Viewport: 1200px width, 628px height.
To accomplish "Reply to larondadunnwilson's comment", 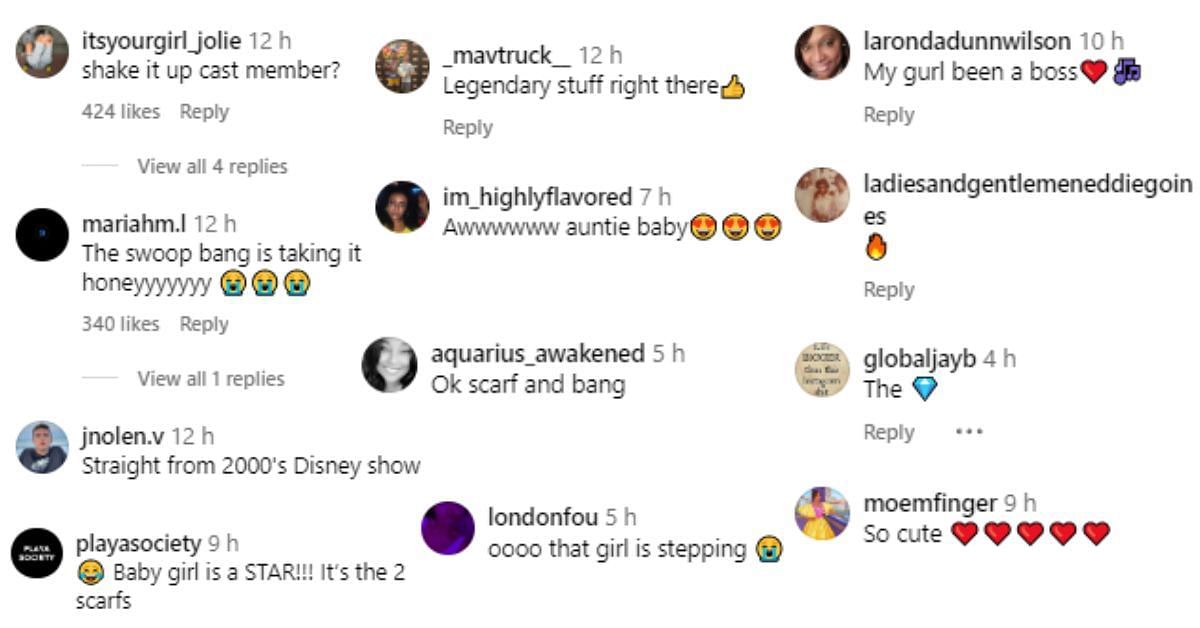I will point(889,115).
